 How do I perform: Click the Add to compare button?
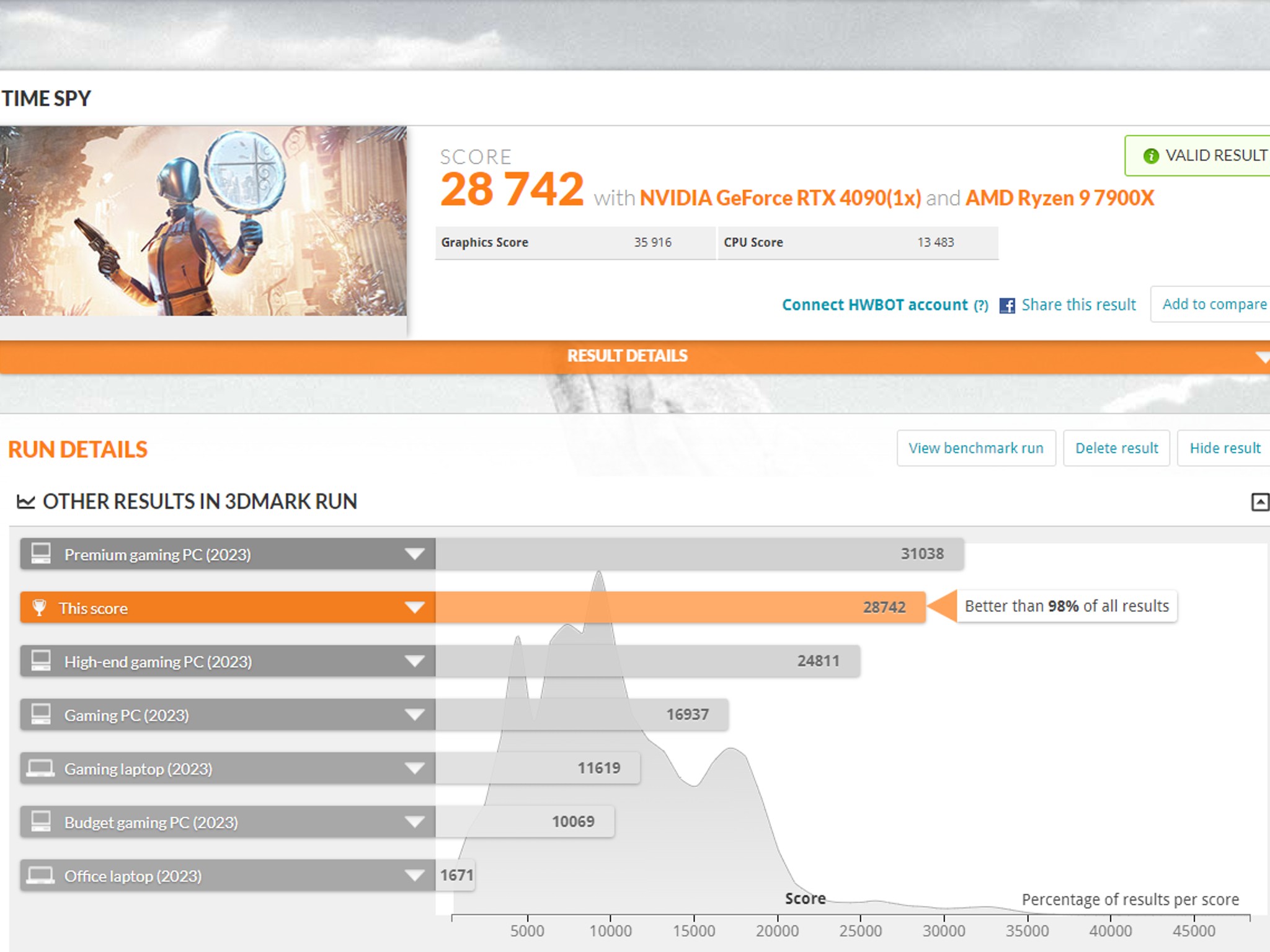pyautogui.click(x=1214, y=304)
